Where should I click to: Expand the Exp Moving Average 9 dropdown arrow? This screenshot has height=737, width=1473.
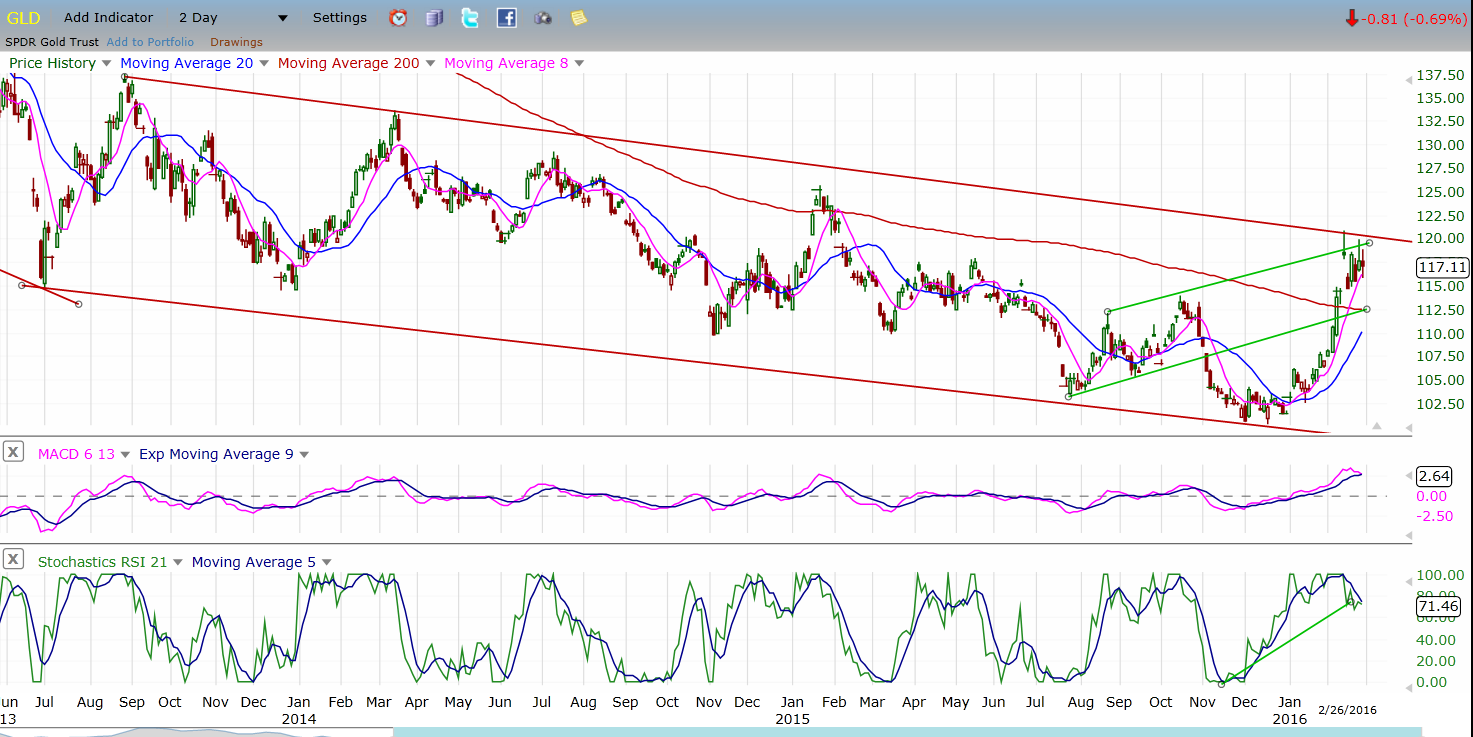click(304, 454)
